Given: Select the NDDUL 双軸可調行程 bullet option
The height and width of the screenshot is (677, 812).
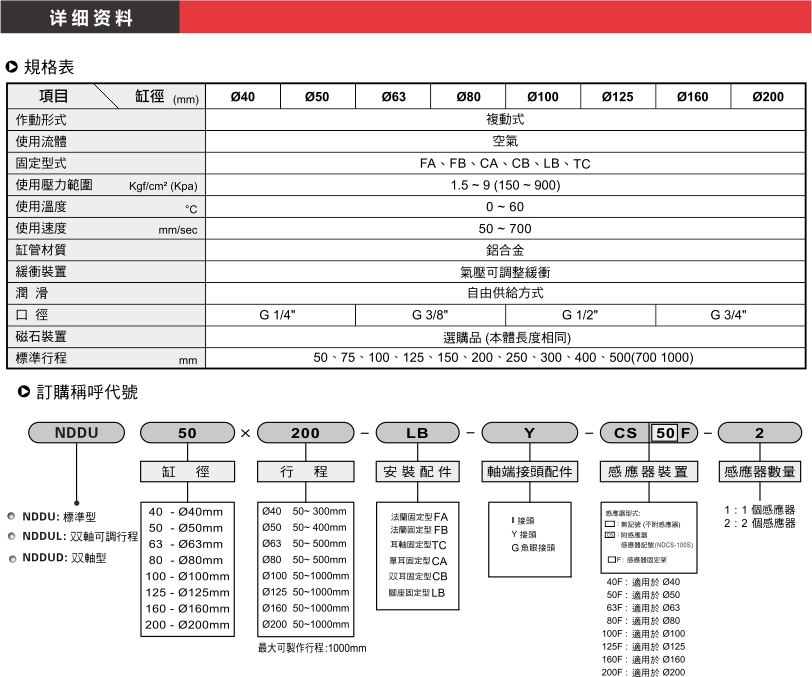Looking at the screenshot, I should [x=11, y=536].
